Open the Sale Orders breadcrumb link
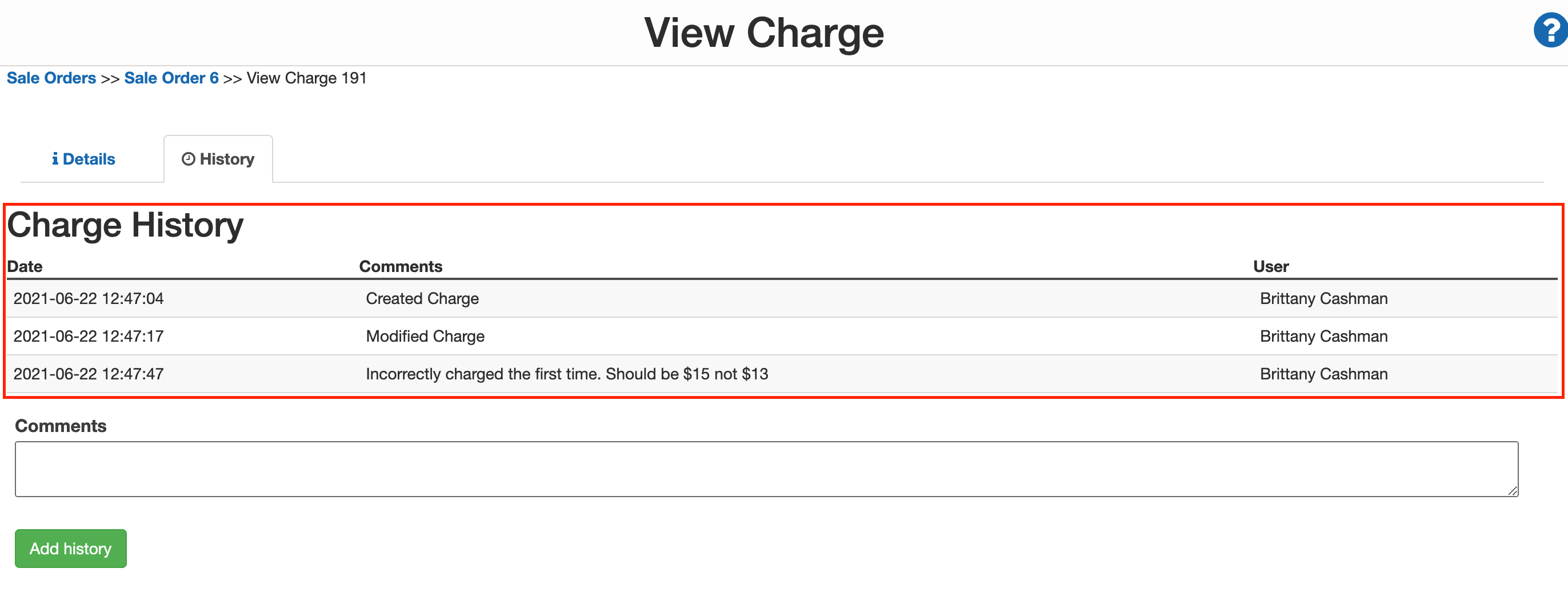Viewport: 1568px width, 600px height. coord(51,77)
